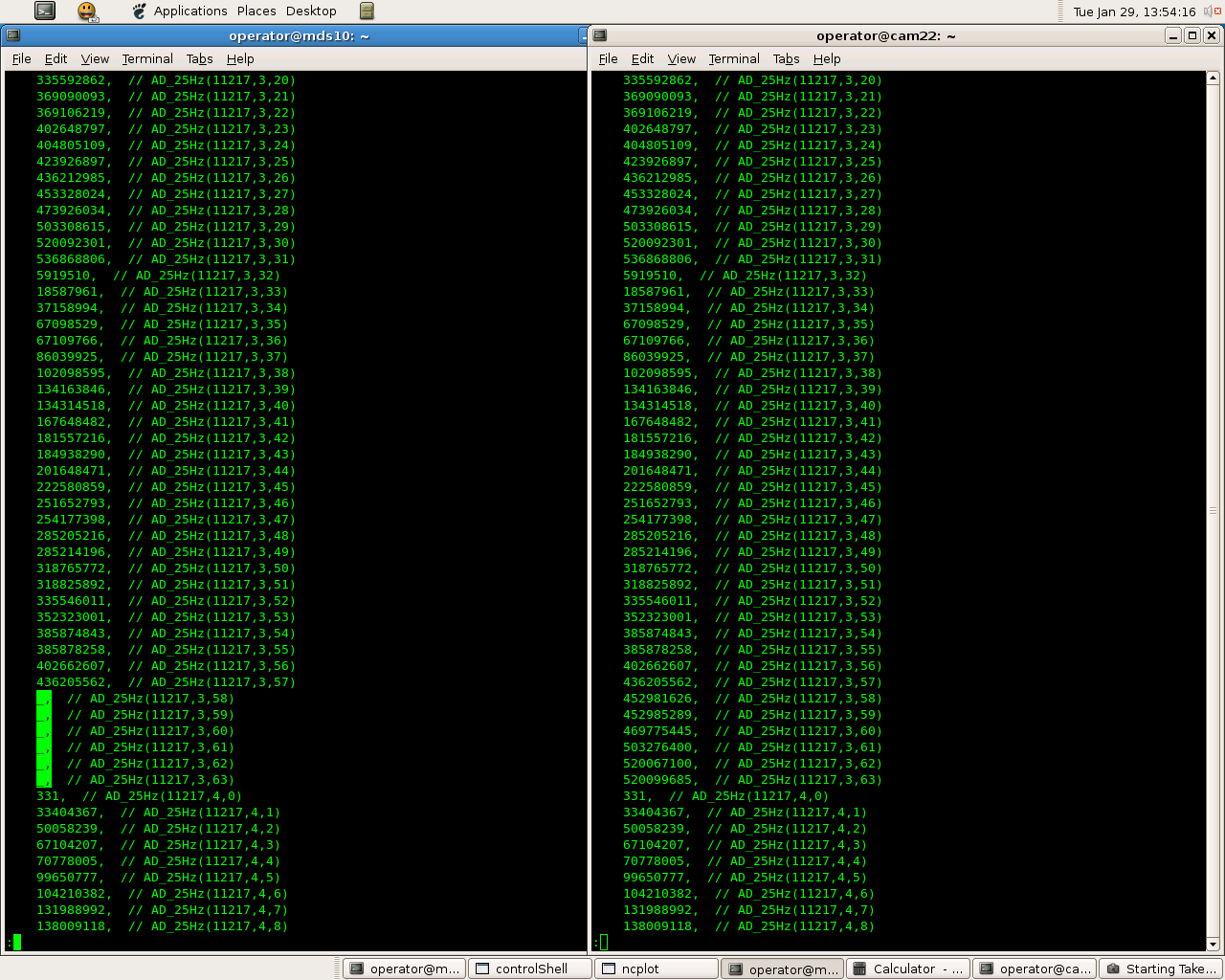Click value 138009118 in cam22 terminal
The image size is (1225, 980).
[657, 926]
